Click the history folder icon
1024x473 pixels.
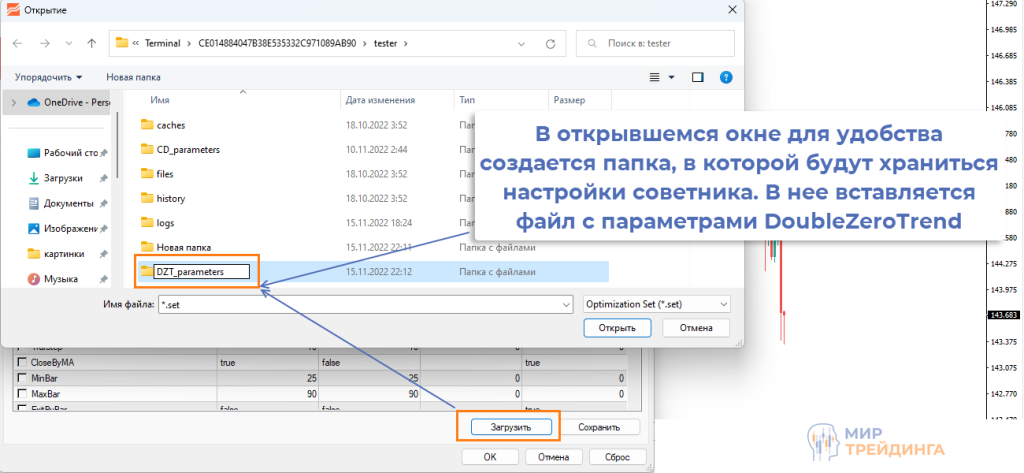pos(147,198)
